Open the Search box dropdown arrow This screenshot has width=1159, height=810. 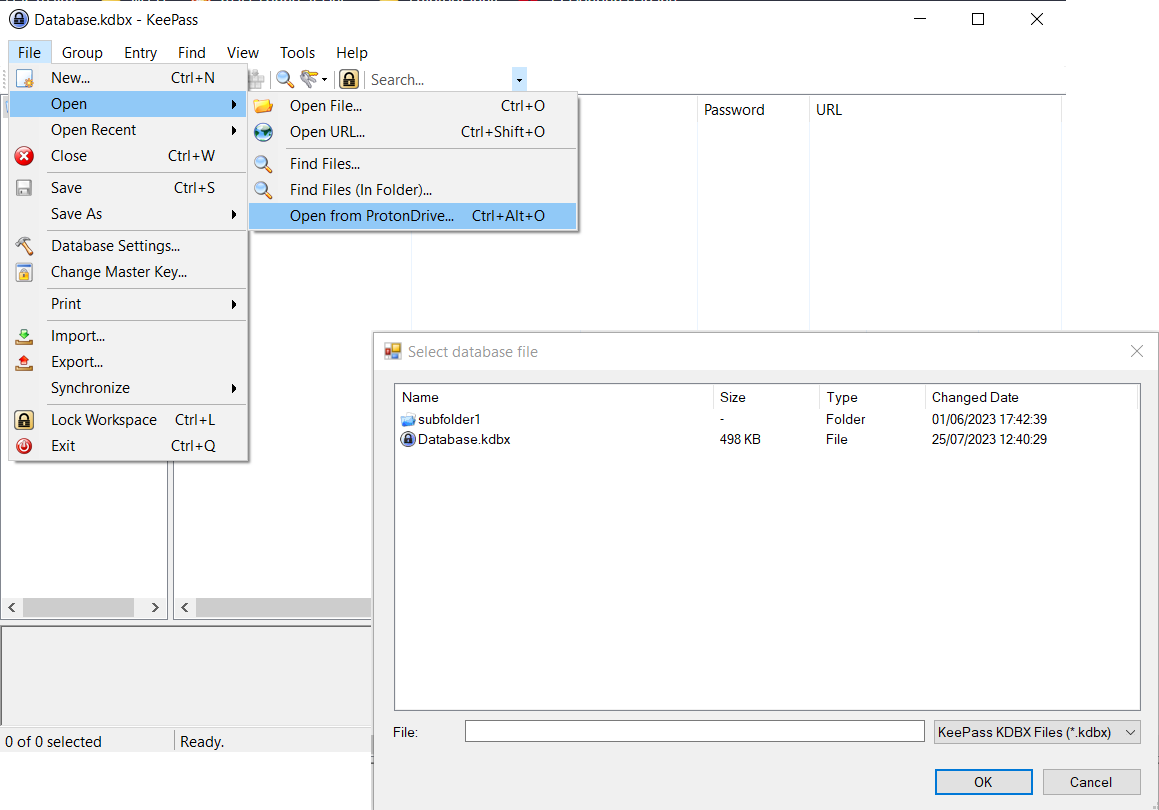[x=519, y=79]
